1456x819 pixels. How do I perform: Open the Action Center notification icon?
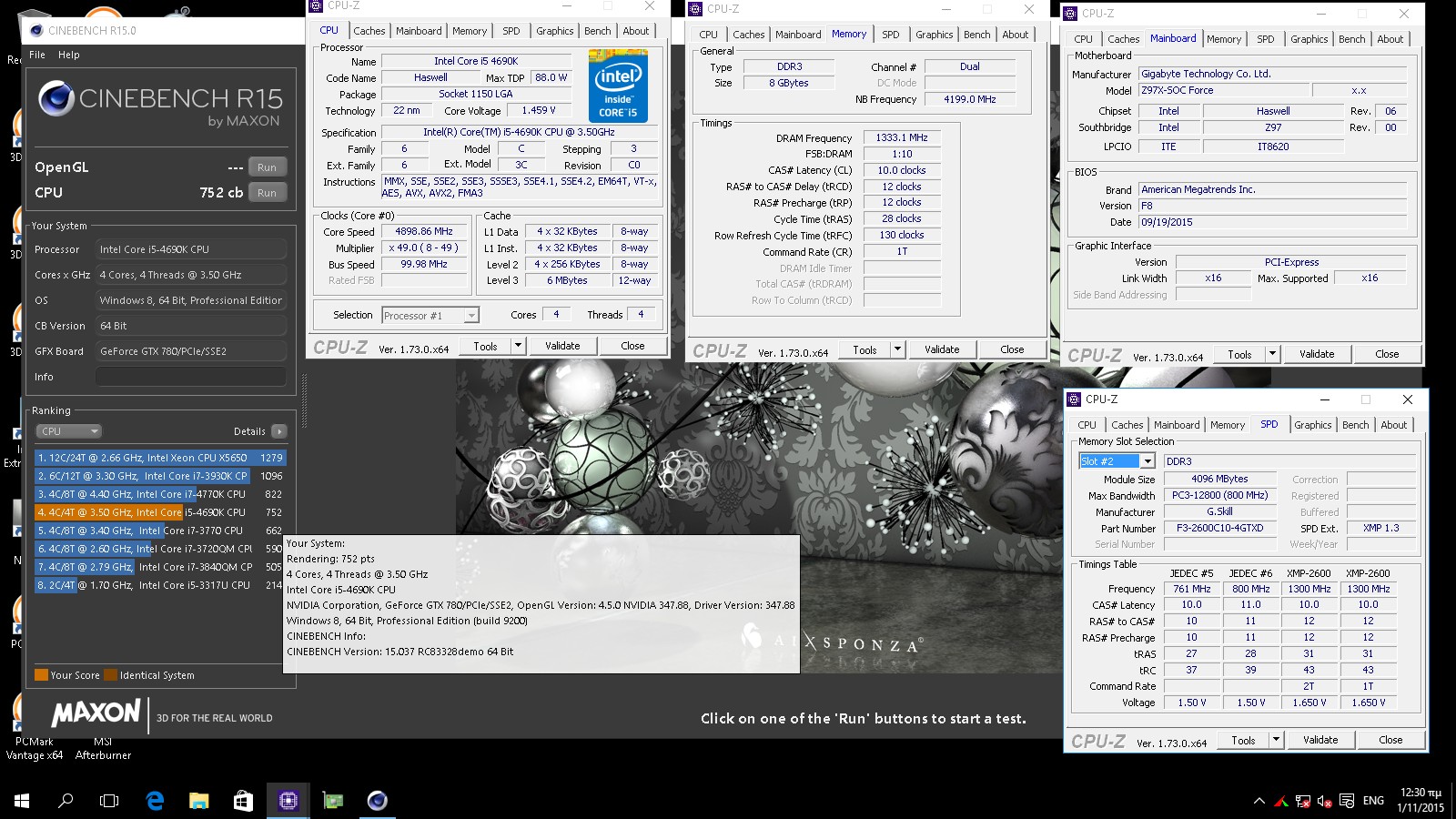pos(1346,802)
